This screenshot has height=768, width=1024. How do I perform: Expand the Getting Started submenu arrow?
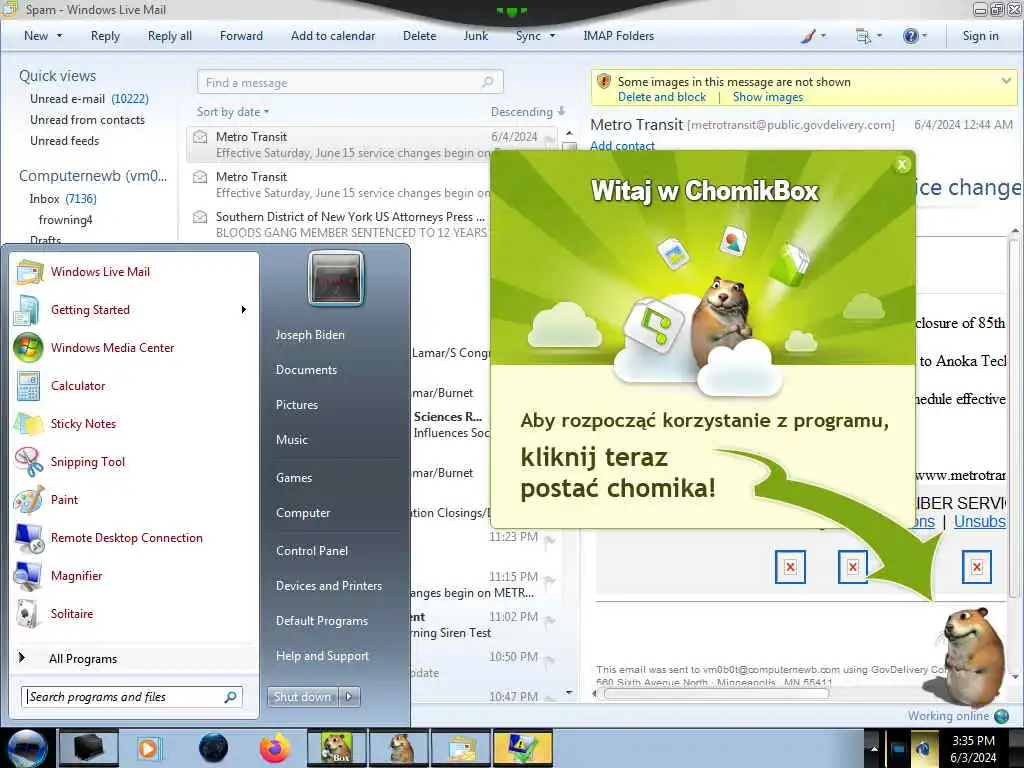pyautogui.click(x=244, y=310)
